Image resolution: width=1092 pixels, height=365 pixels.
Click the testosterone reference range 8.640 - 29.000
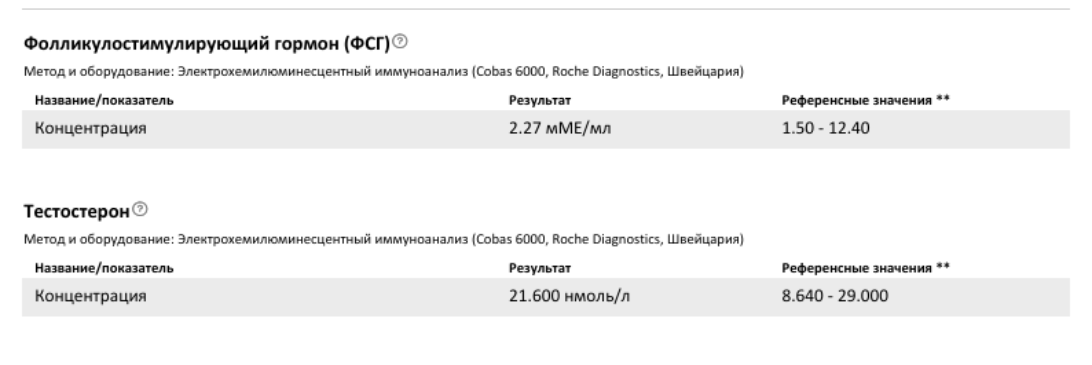tap(835, 296)
